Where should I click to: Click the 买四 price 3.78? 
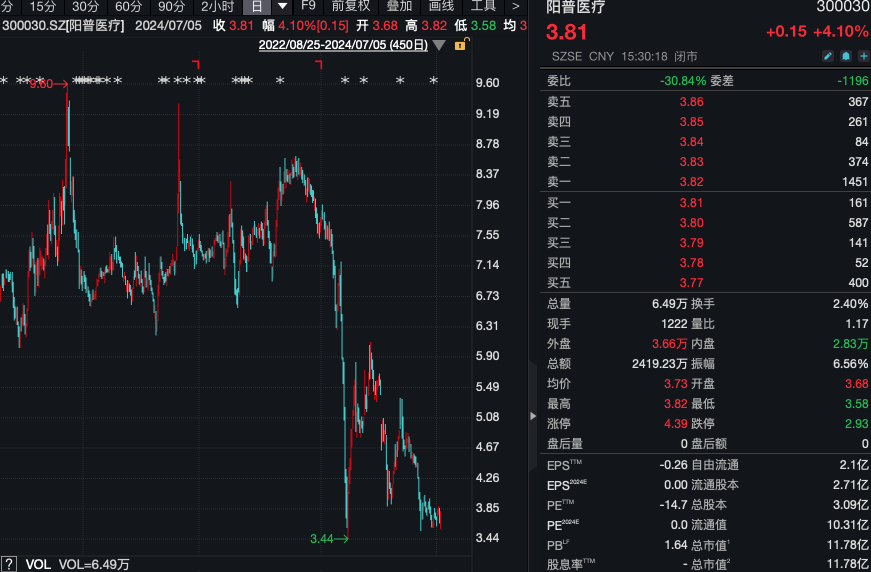point(692,263)
